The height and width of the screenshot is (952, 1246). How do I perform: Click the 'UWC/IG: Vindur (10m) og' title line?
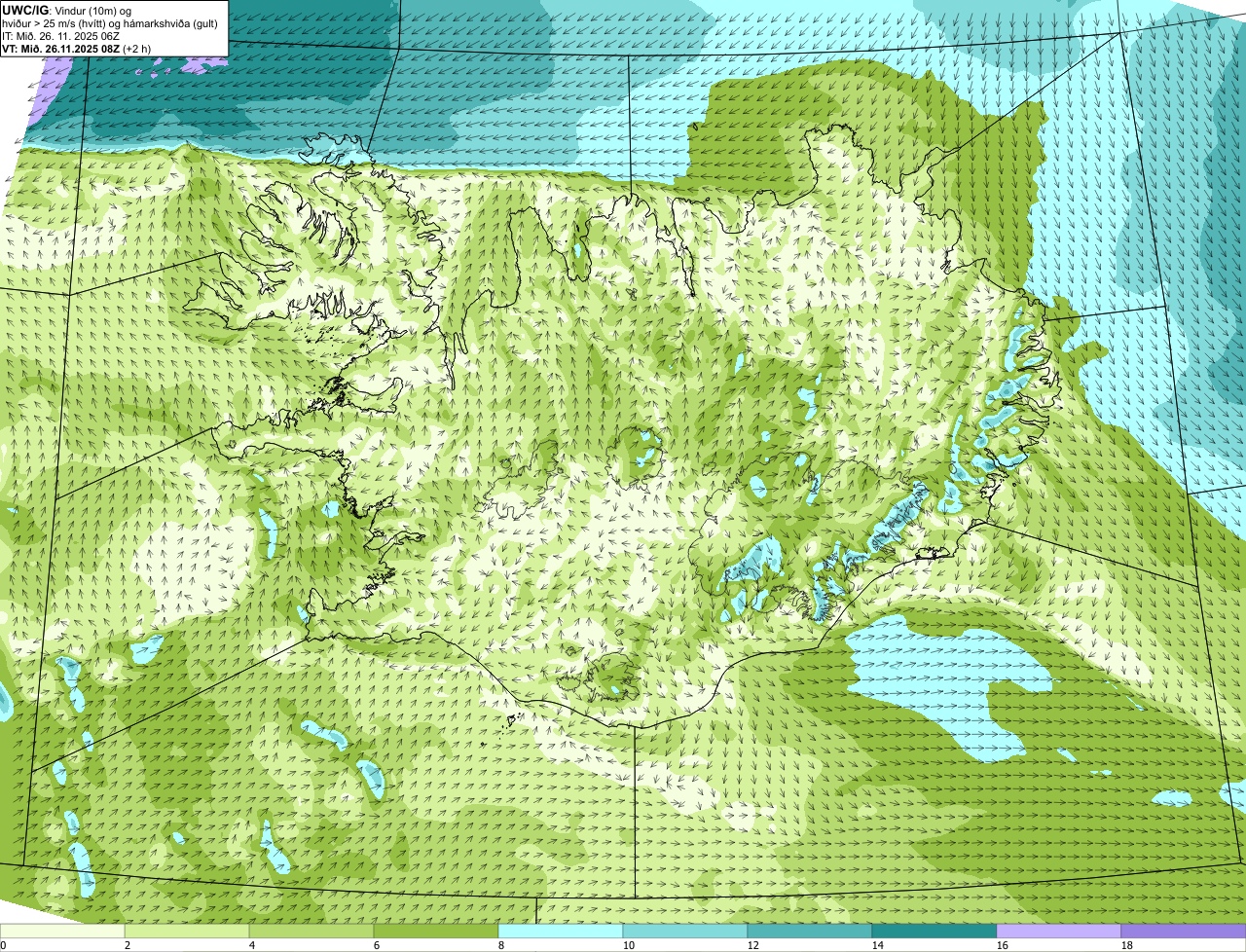(67, 10)
